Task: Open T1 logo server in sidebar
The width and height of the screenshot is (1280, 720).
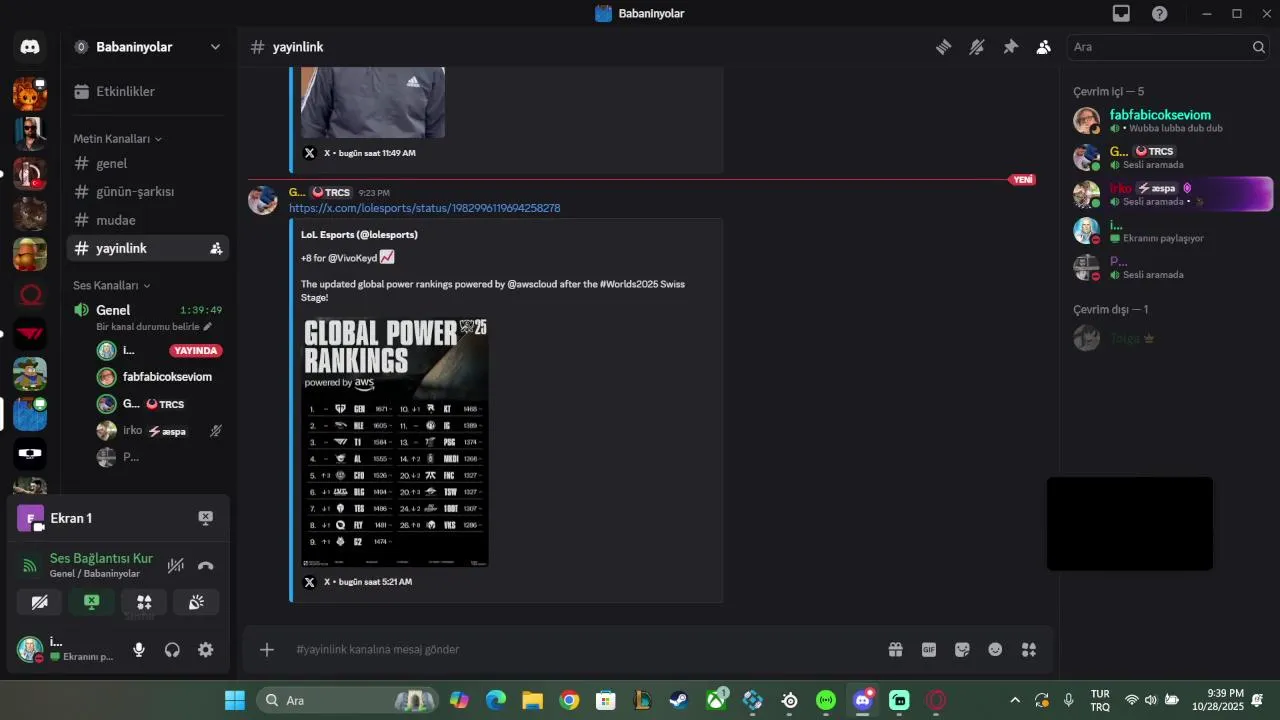Action: click(x=30, y=334)
